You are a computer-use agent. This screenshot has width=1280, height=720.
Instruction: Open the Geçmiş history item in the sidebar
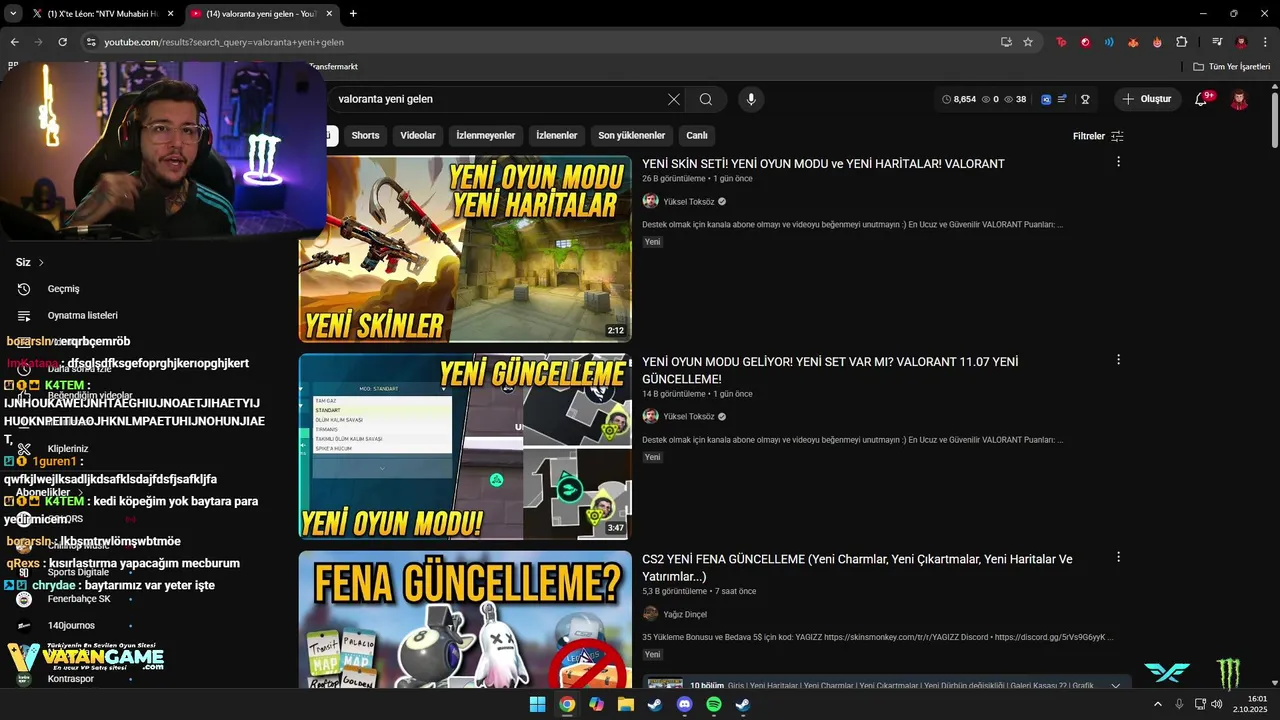63,289
